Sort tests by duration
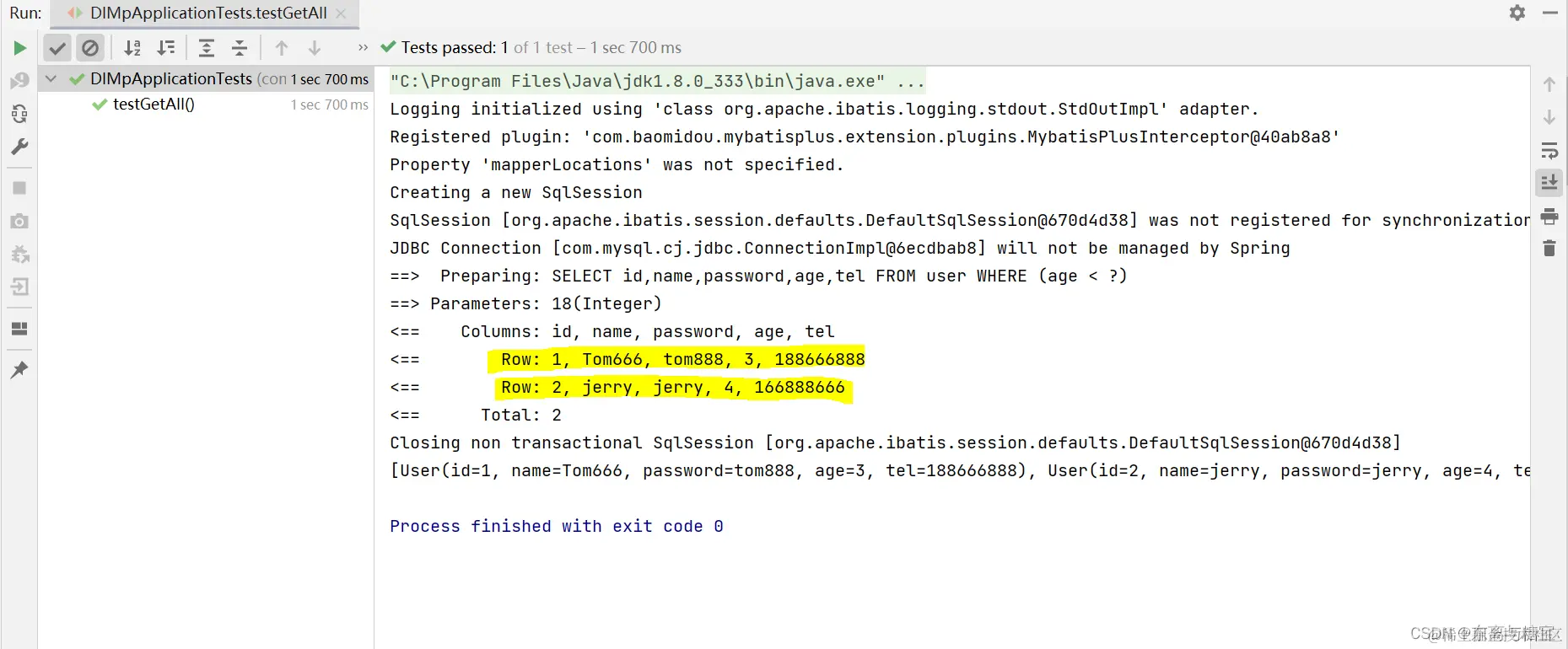Viewport: 1568px width, 649px height. (166, 48)
